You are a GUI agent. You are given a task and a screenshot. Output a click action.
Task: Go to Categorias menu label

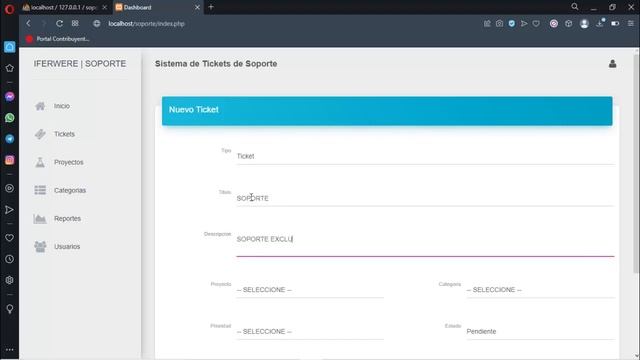pyautogui.click(x=70, y=190)
